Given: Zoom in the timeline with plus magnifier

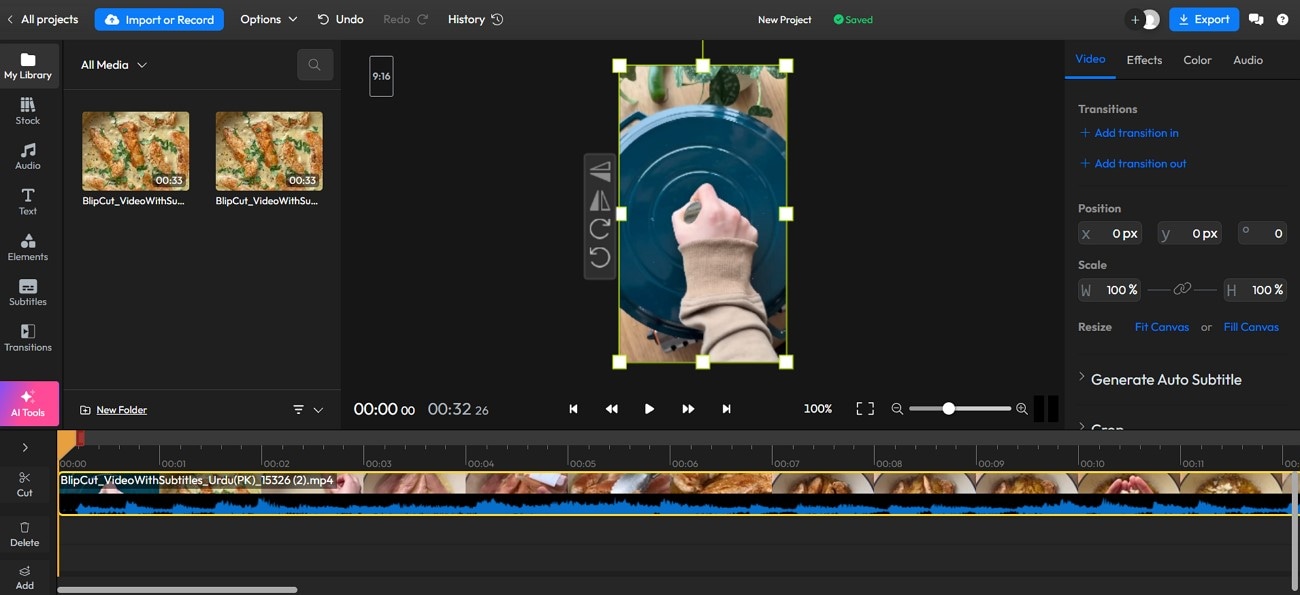Looking at the screenshot, I should [x=1021, y=409].
